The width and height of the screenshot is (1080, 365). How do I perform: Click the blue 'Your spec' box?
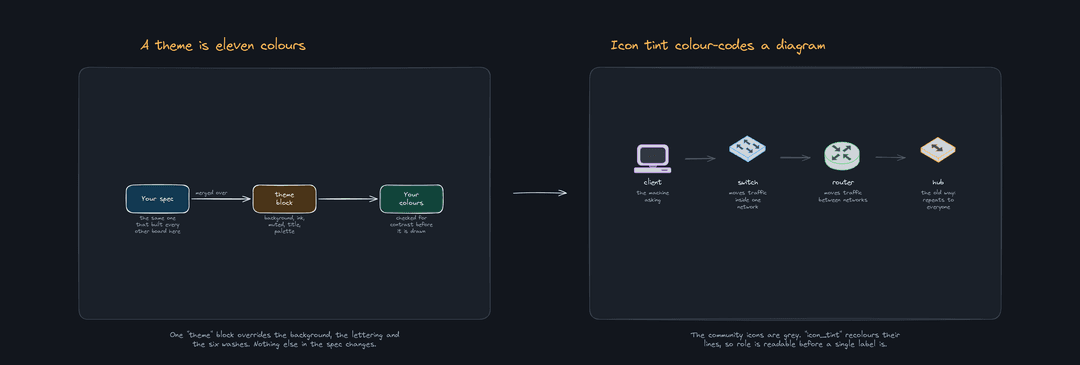pyautogui.click(x=157, y=198)
